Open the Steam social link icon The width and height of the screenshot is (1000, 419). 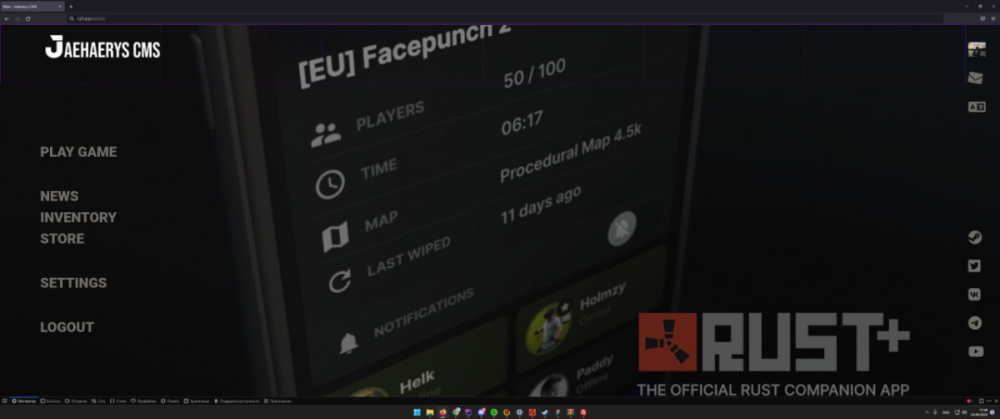(x=974, y=237)
